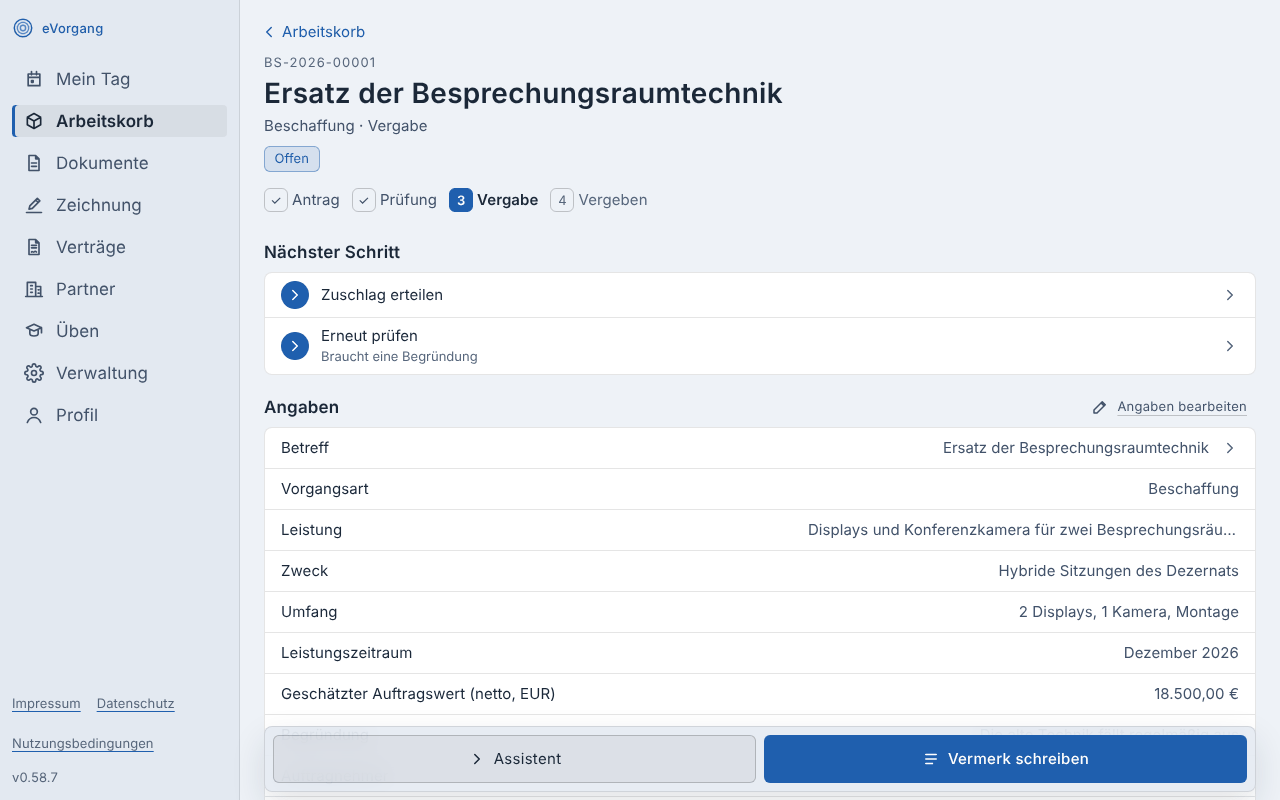This screenshot has height=800, width=1280.
Task: Click the Üben graduation cap icon
Action: point(34,331)
